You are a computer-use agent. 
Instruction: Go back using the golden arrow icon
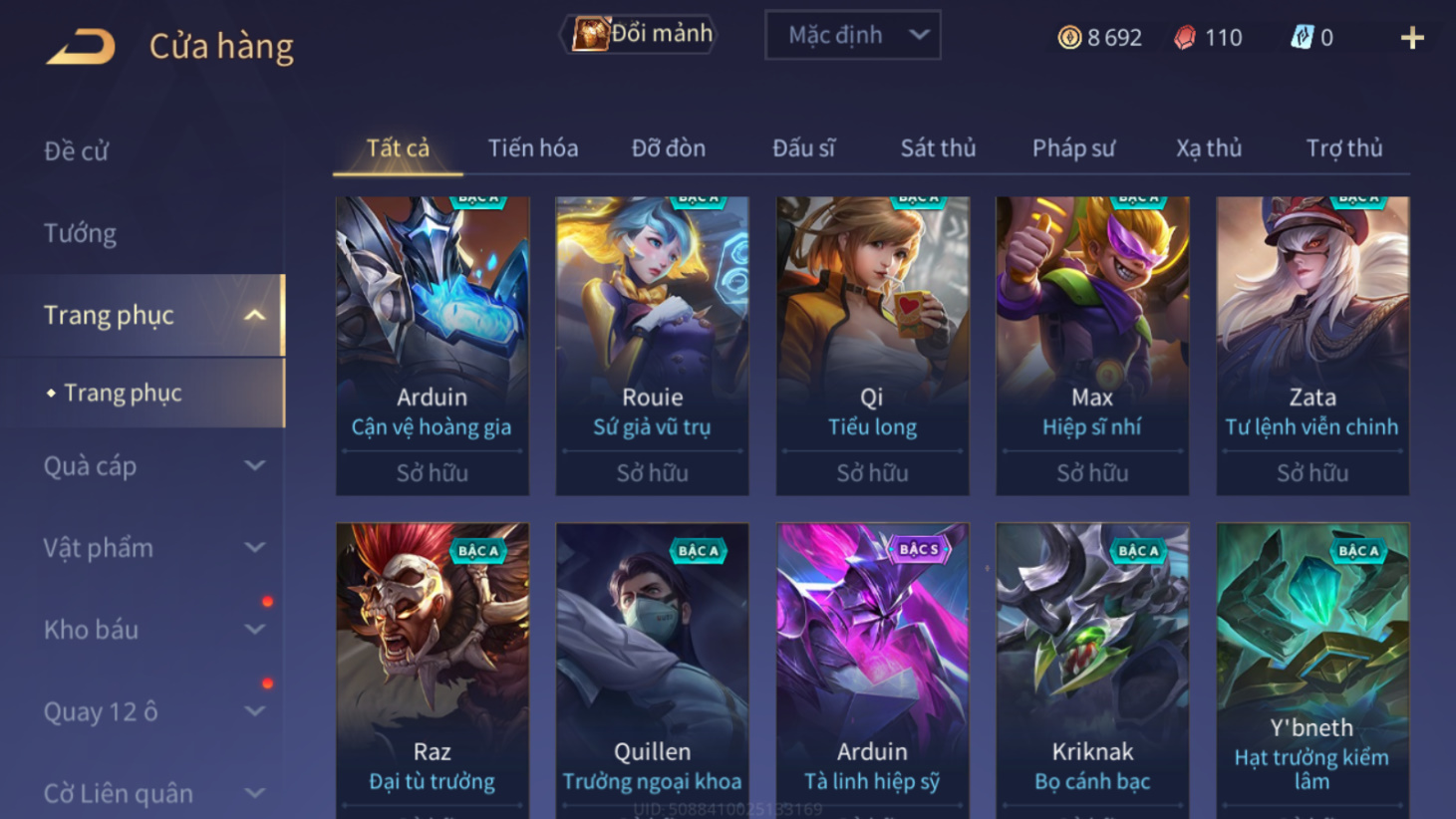81,46
